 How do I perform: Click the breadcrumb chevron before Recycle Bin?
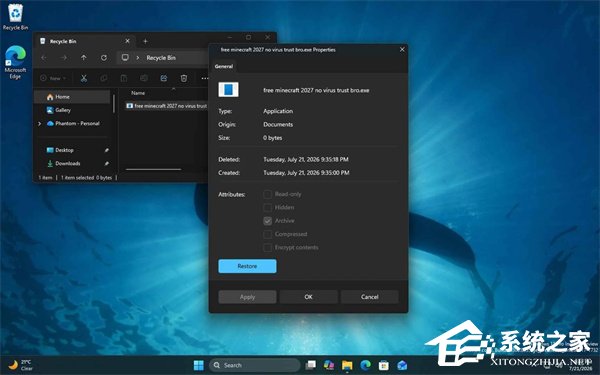tap(138, 58)
